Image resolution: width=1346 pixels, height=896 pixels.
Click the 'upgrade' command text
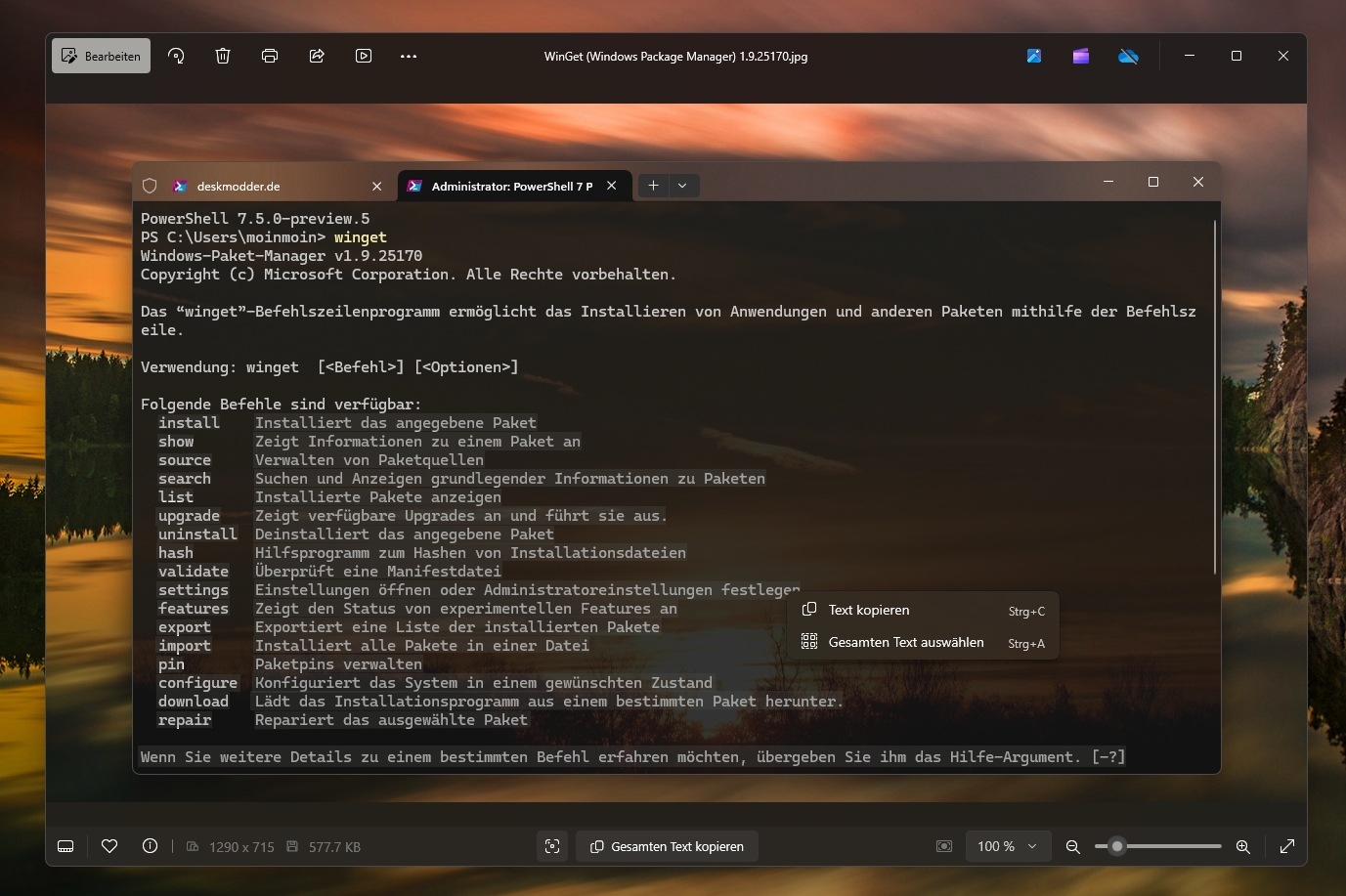click(189, 516)
